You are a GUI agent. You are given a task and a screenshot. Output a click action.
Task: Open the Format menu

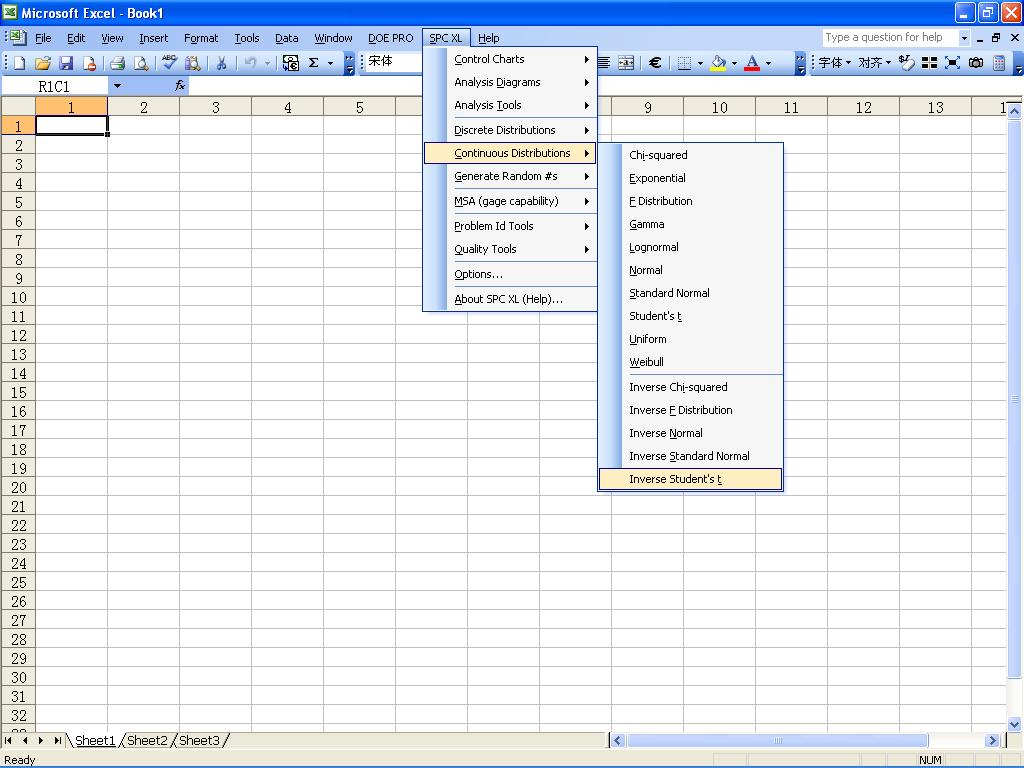pyautogui.click(x=201, y=38)
